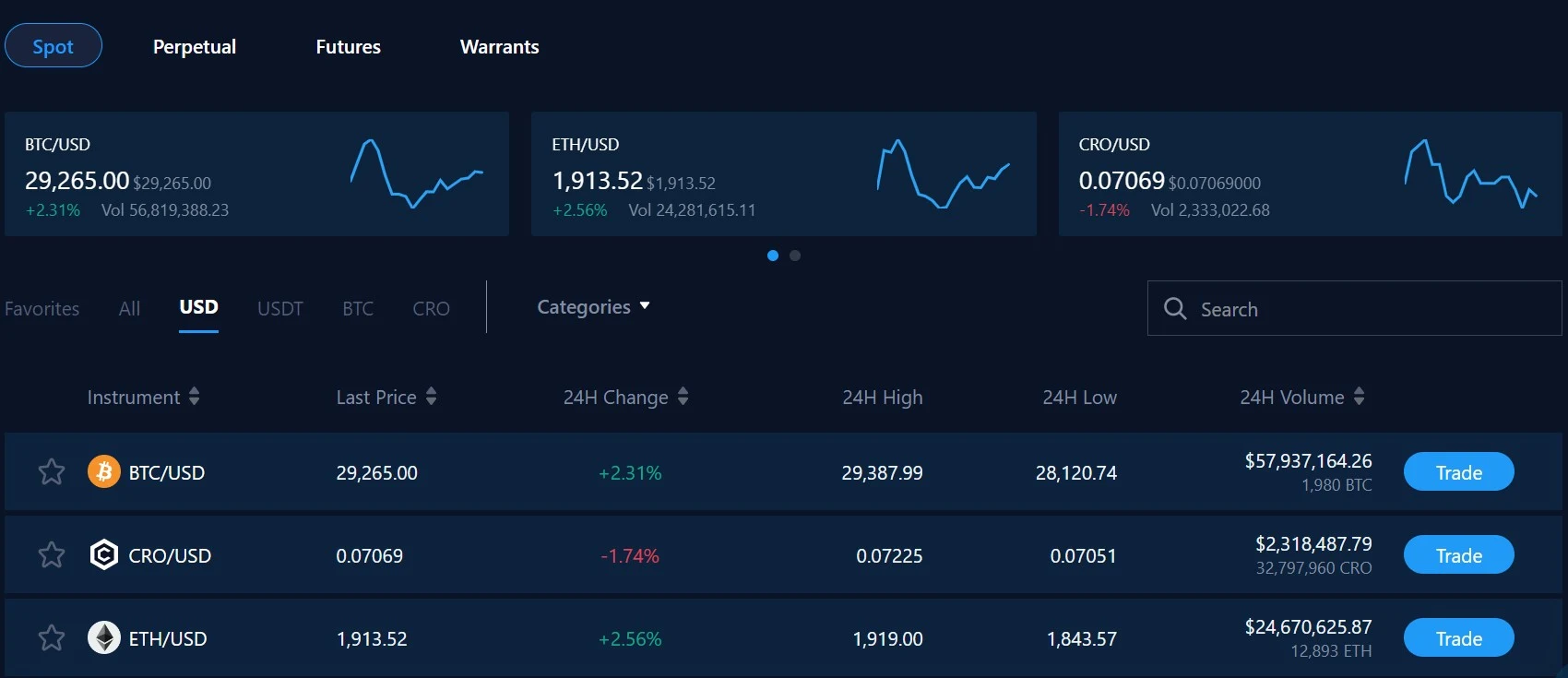
Task: Switch to the Perpetual tab
Action: pyautogui.click(x=195, y=46)
